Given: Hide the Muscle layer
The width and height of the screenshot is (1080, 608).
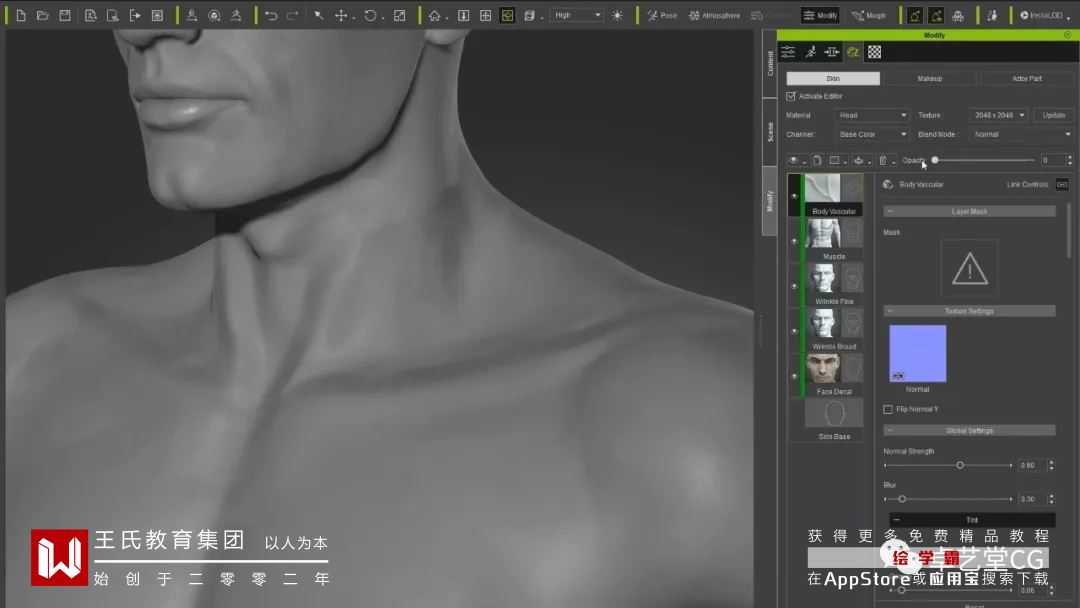Looking at the screenshot, I should click(794, 241).
